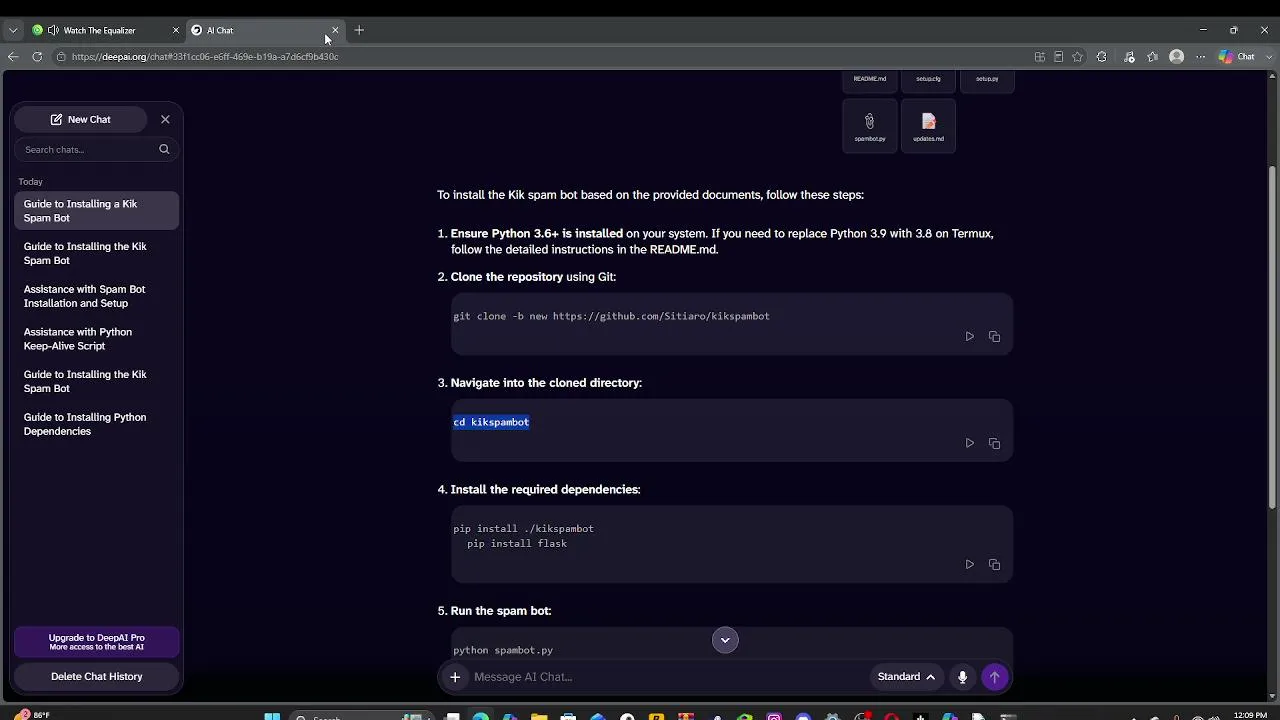The height and width of the screenshot is (720, 1280).
Task: Open Guide to Installing Python Dependencies chat
Action: coord(97,424)
